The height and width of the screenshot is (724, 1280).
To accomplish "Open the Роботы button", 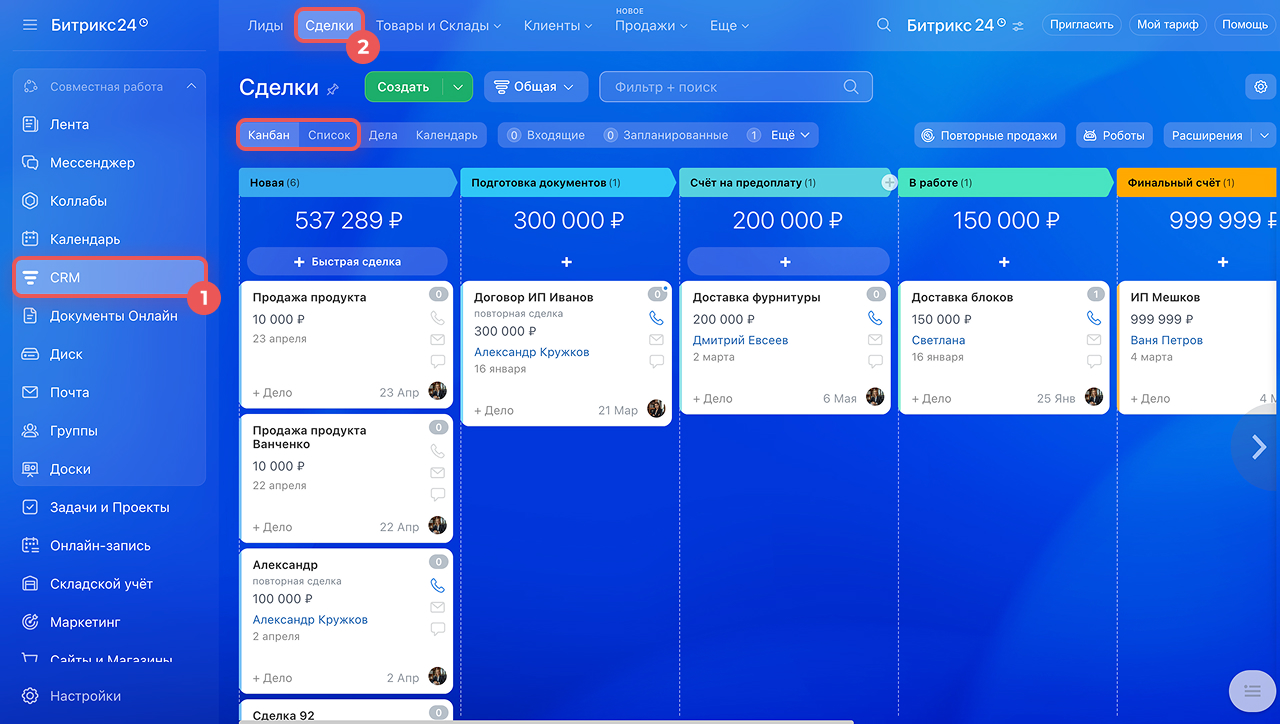I will [1114, 135].
